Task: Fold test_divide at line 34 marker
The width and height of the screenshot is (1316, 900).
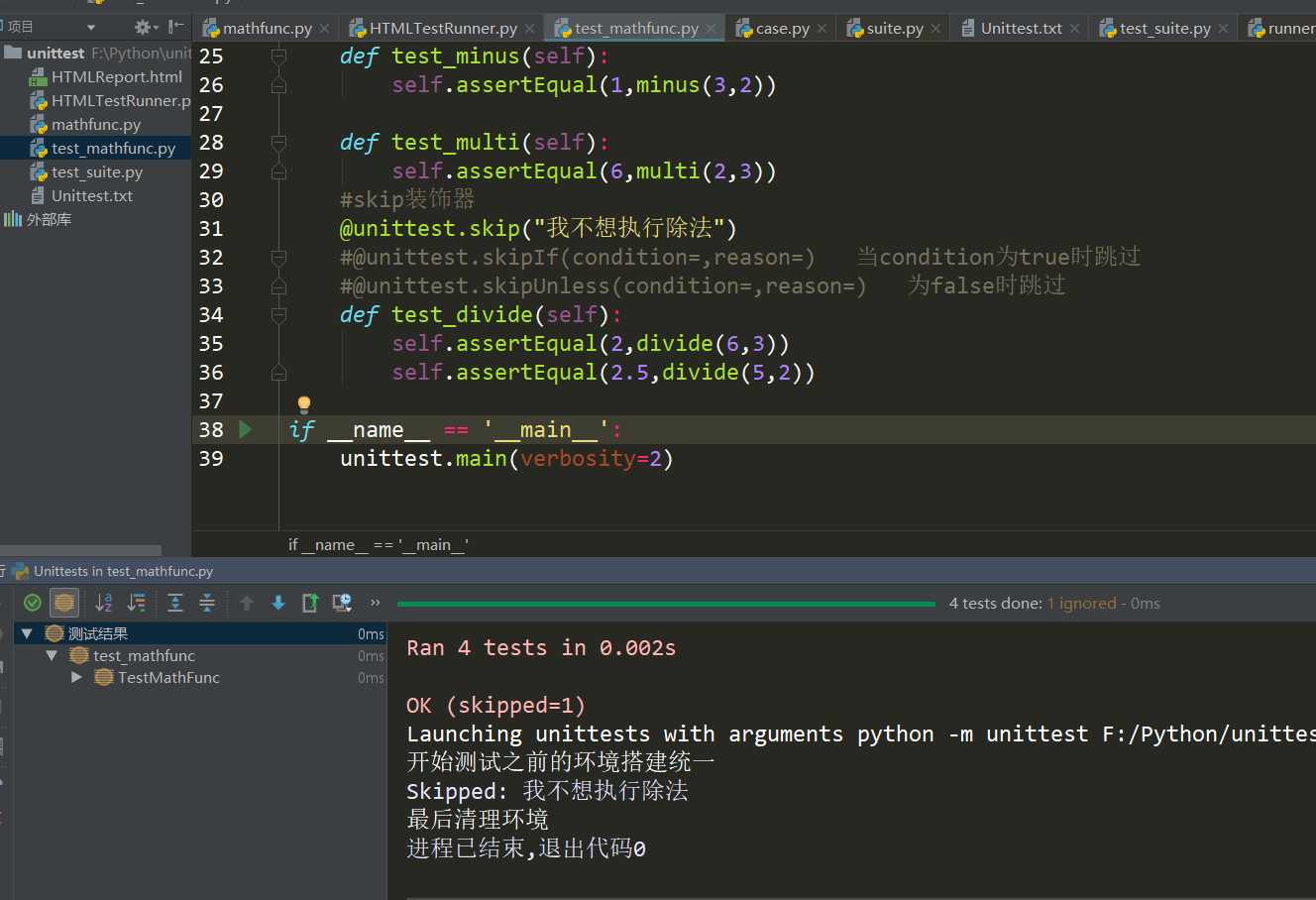Action: tap(278, 314)
